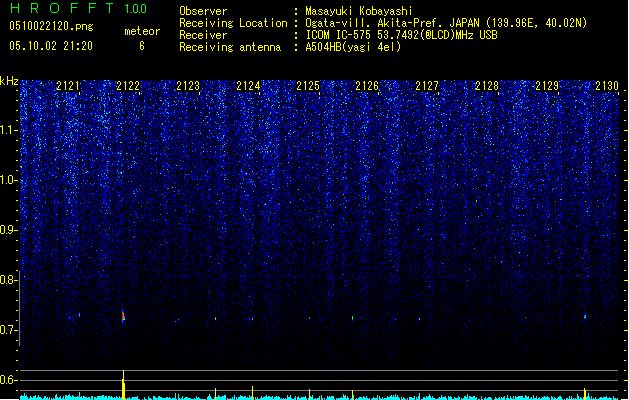Click the meteor label
The height and width of the screenshot is (400, 629).
coord(142,31)
